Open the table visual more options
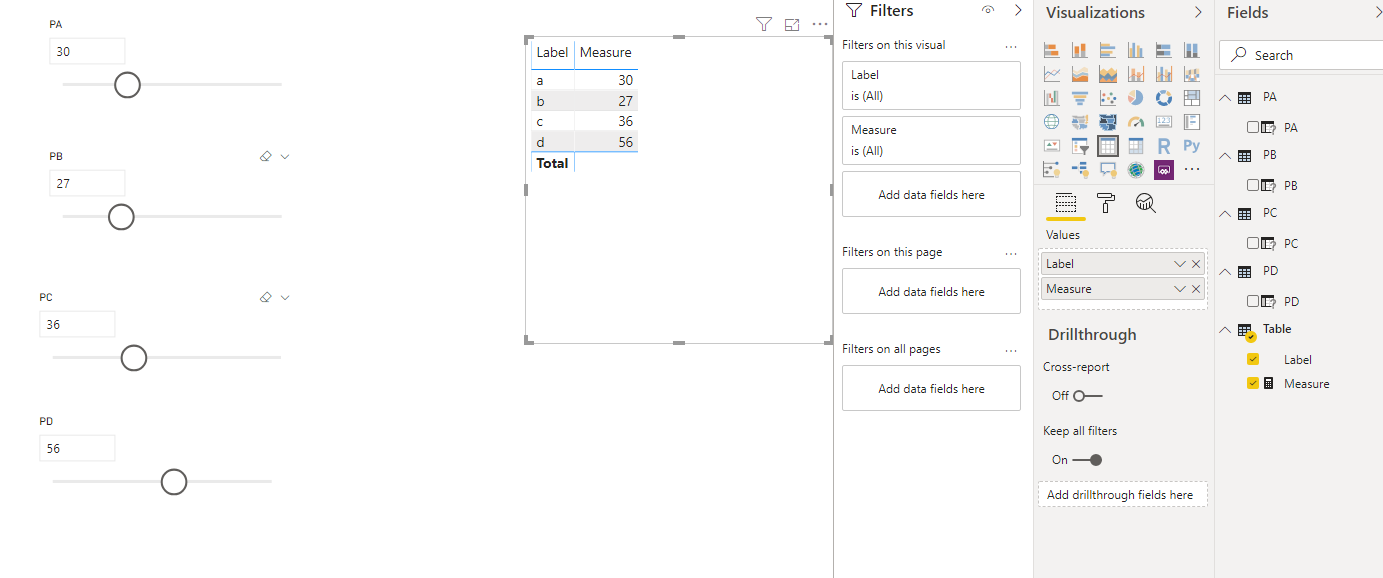 click(x=820, y=24)
